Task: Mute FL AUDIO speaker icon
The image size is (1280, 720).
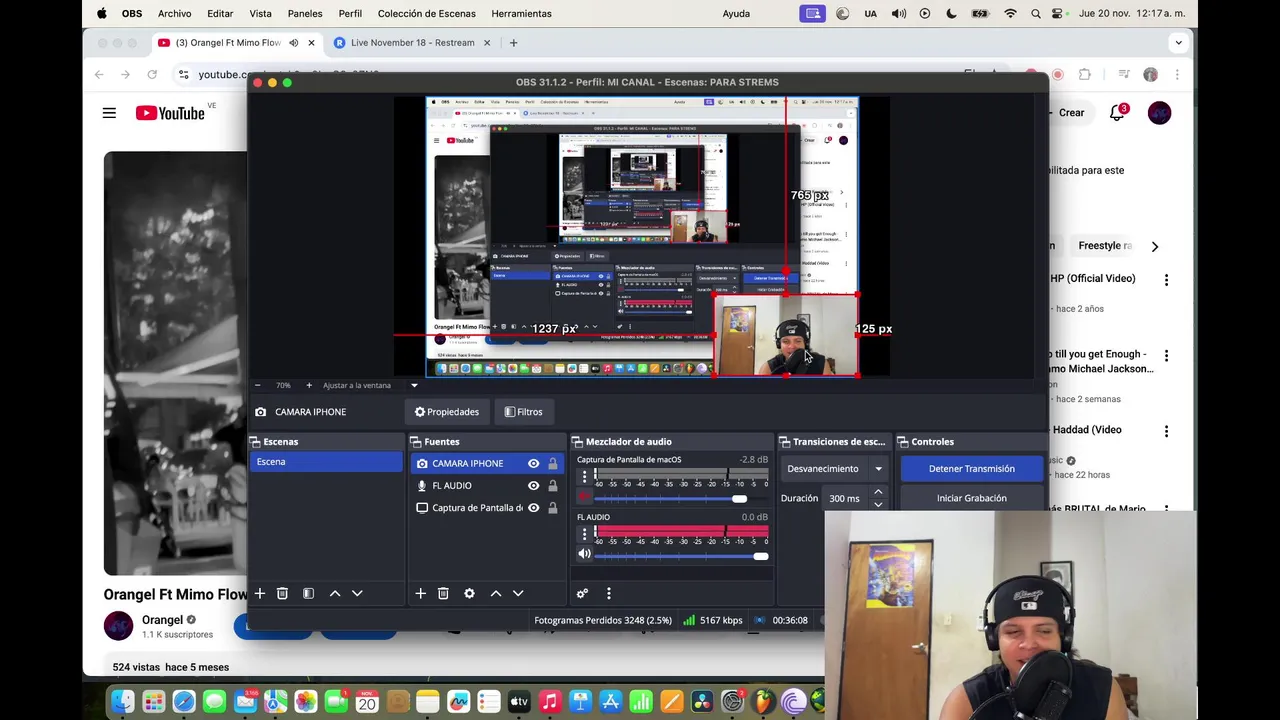Action: pos(584,554)
